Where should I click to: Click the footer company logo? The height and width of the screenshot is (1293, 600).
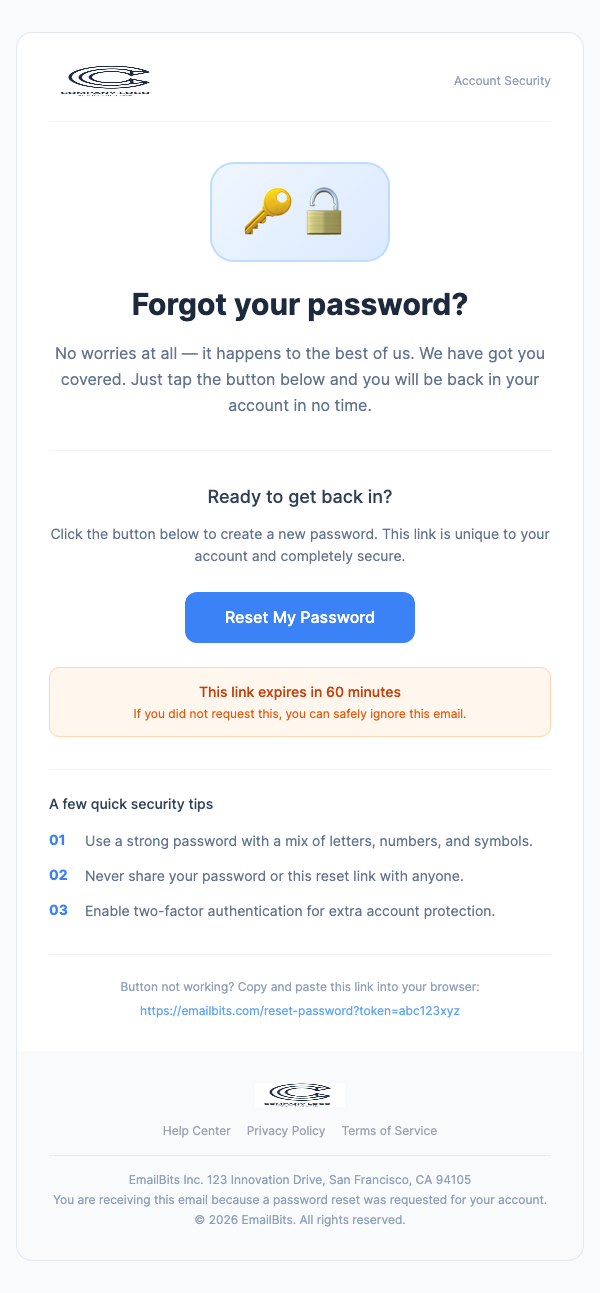[299, 1093]
